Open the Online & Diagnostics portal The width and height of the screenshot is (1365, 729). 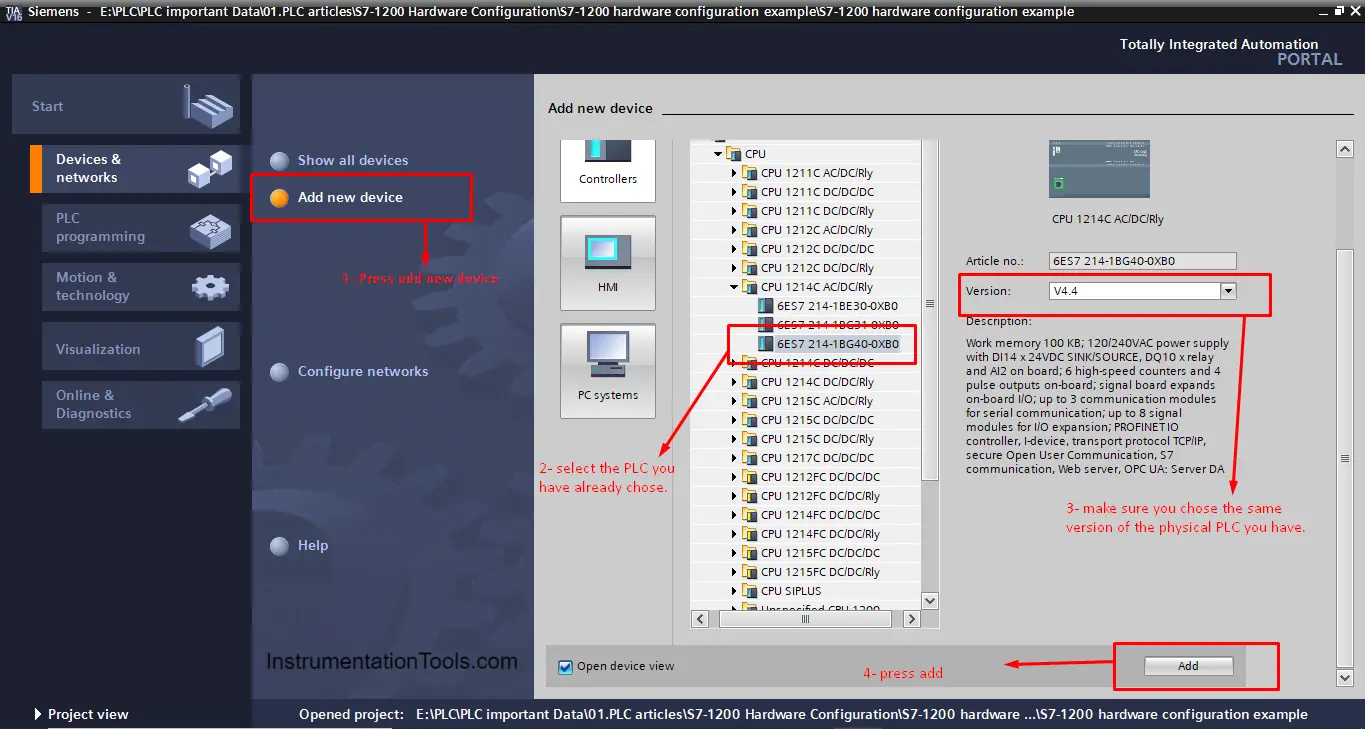141,404
